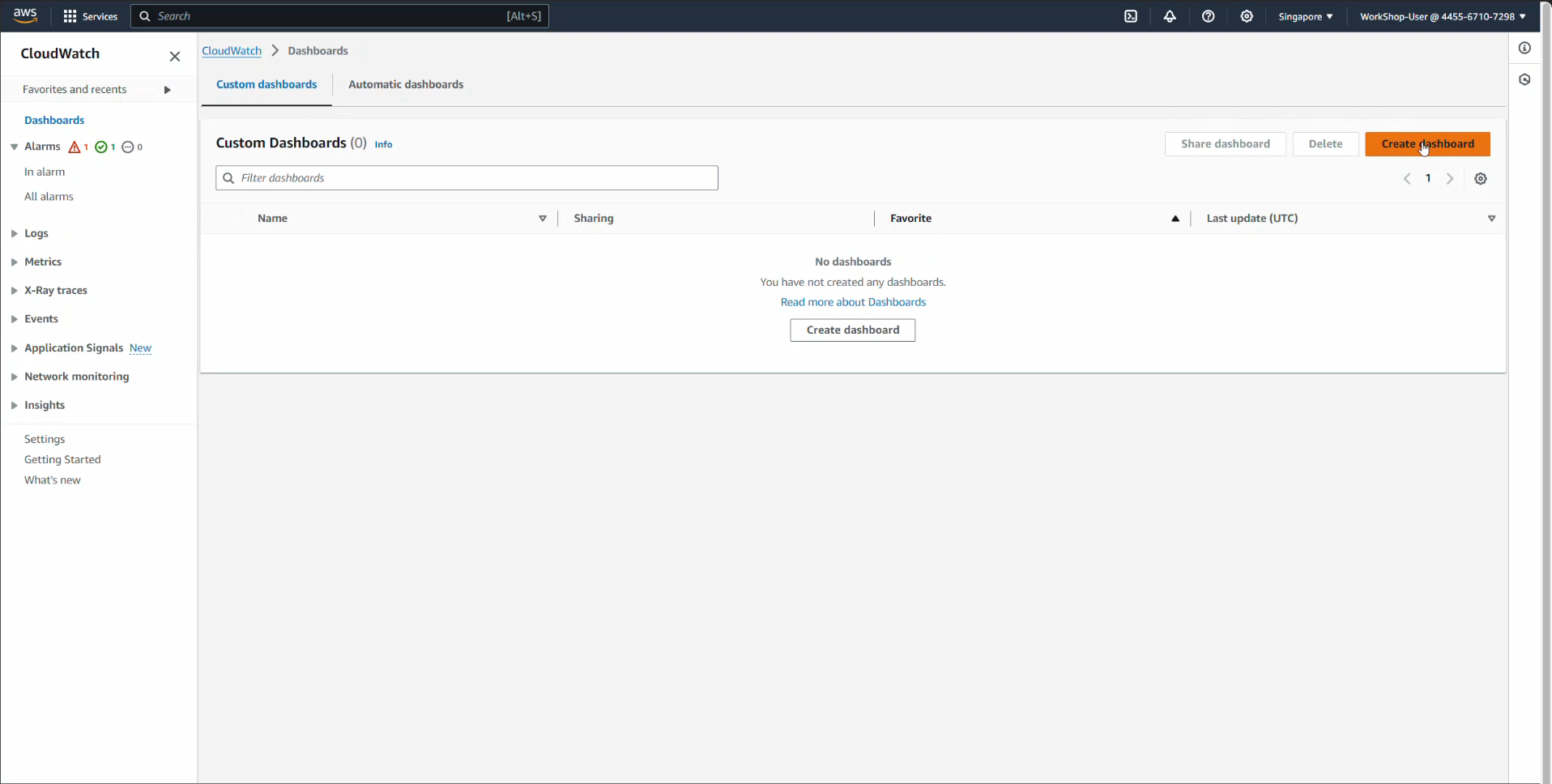Open What's new
1552x784 pixels.
click(53, 479)
